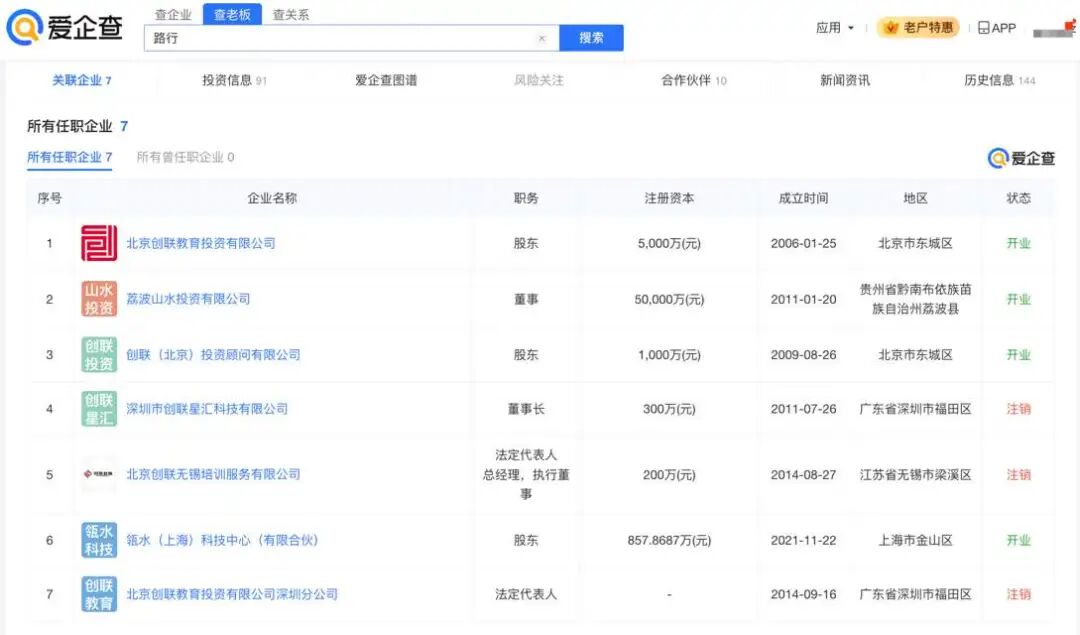Click the 创联星汇 company logo
This screenshot has width=1080, height=635.
[99, 409]
